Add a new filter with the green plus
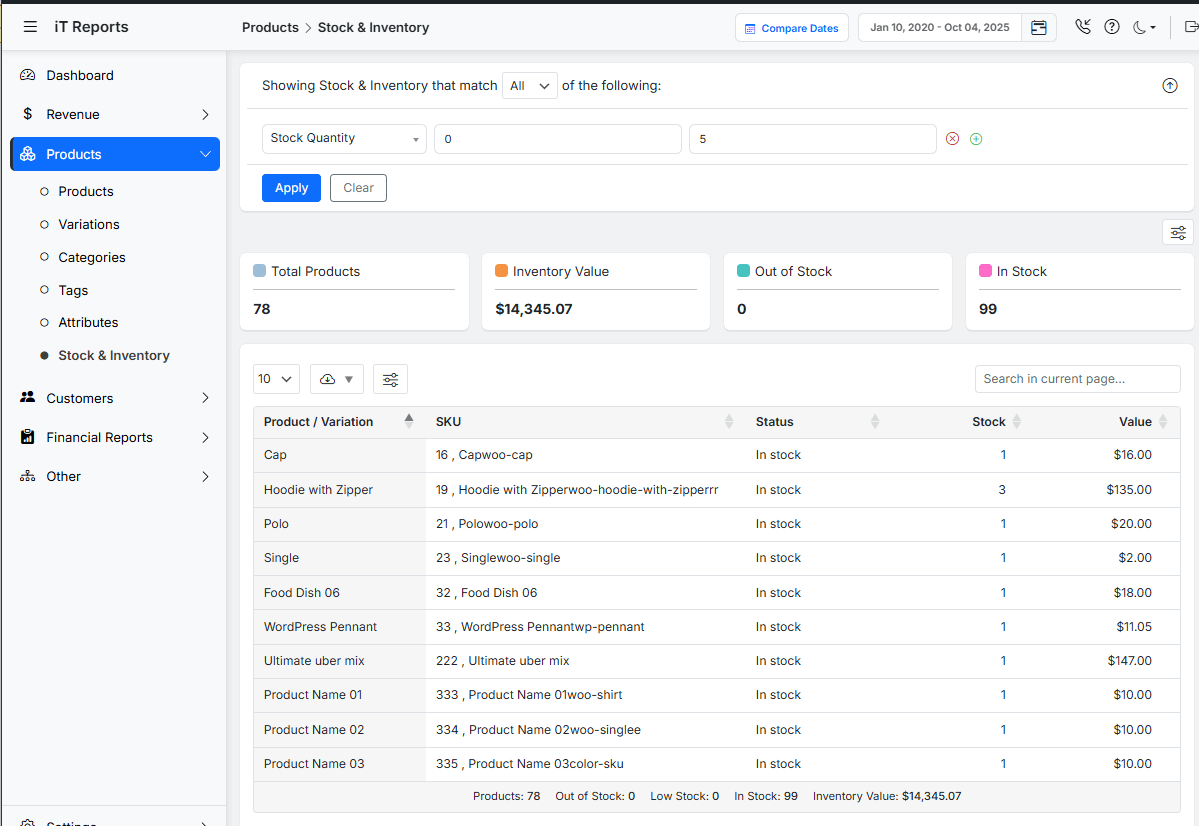 pos(976,138)
